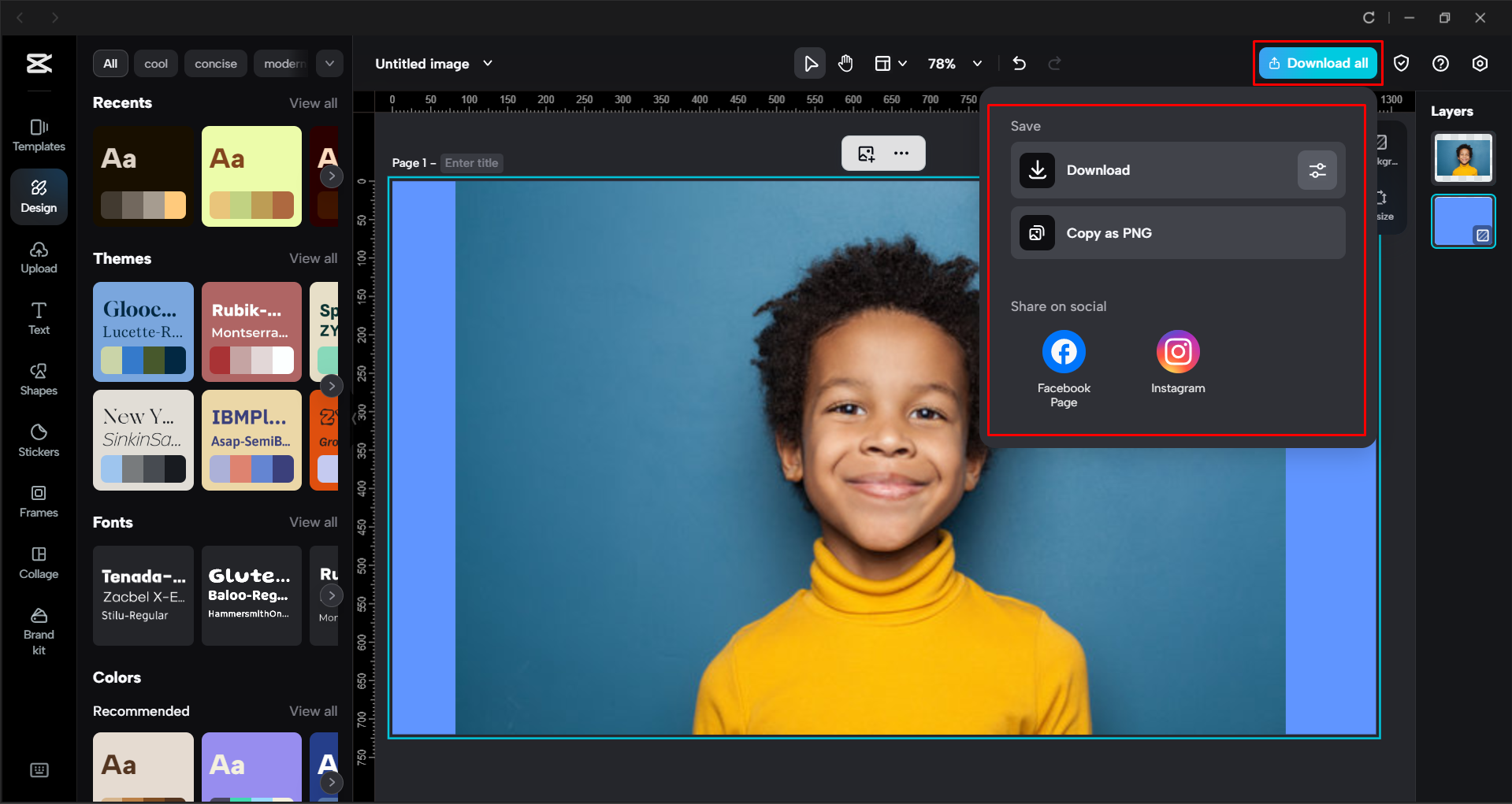The width and height of the screenshot is (1512, 804).
Task: Click the Download all button
Action: (1317, 63)
